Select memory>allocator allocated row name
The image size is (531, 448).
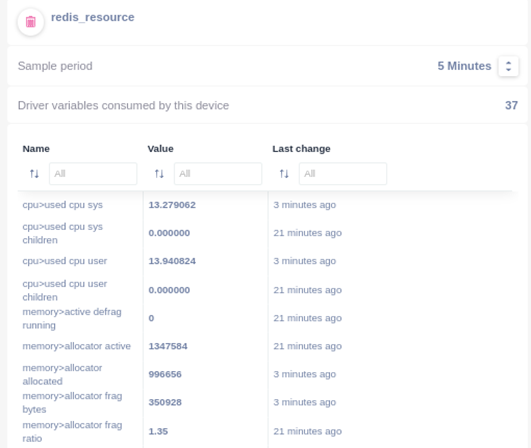[62, 375]
